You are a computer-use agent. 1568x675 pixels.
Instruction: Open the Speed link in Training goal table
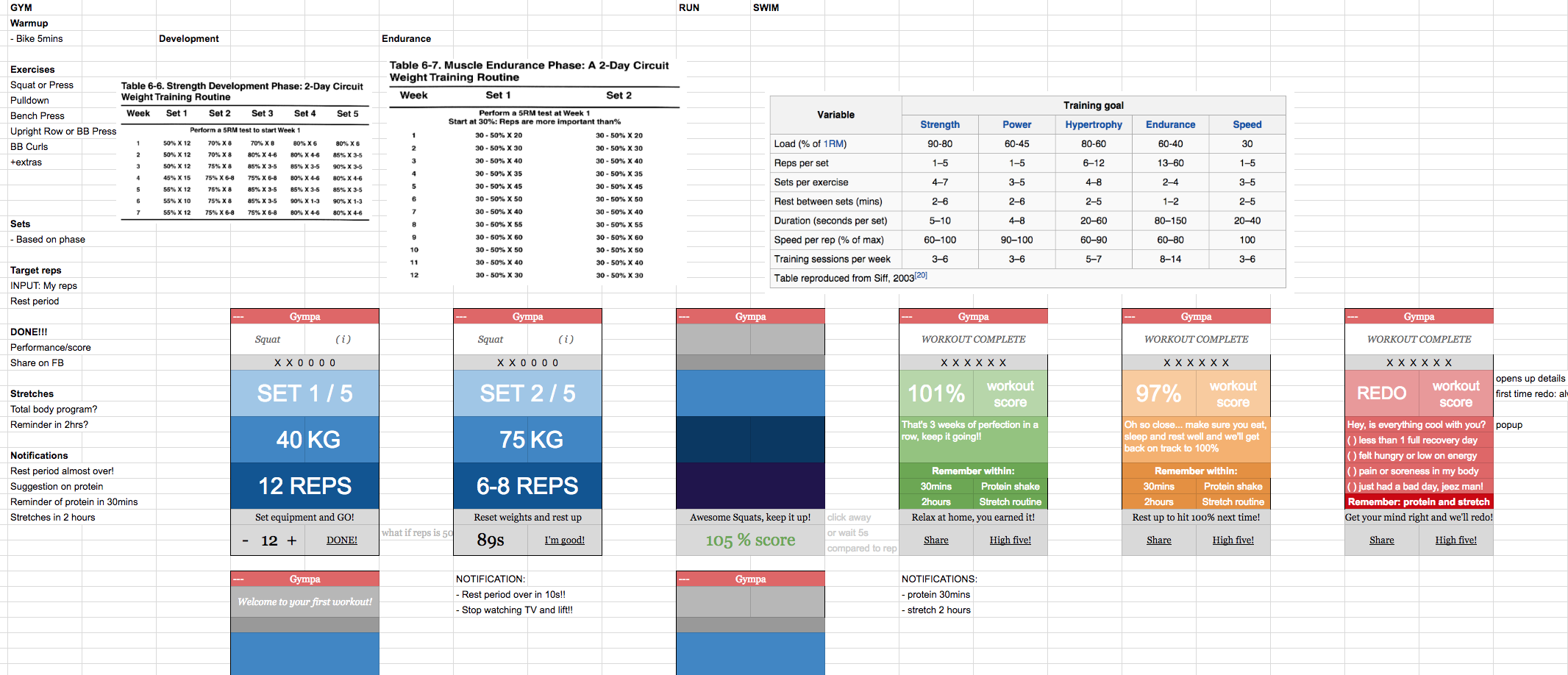click(1247, 124)
